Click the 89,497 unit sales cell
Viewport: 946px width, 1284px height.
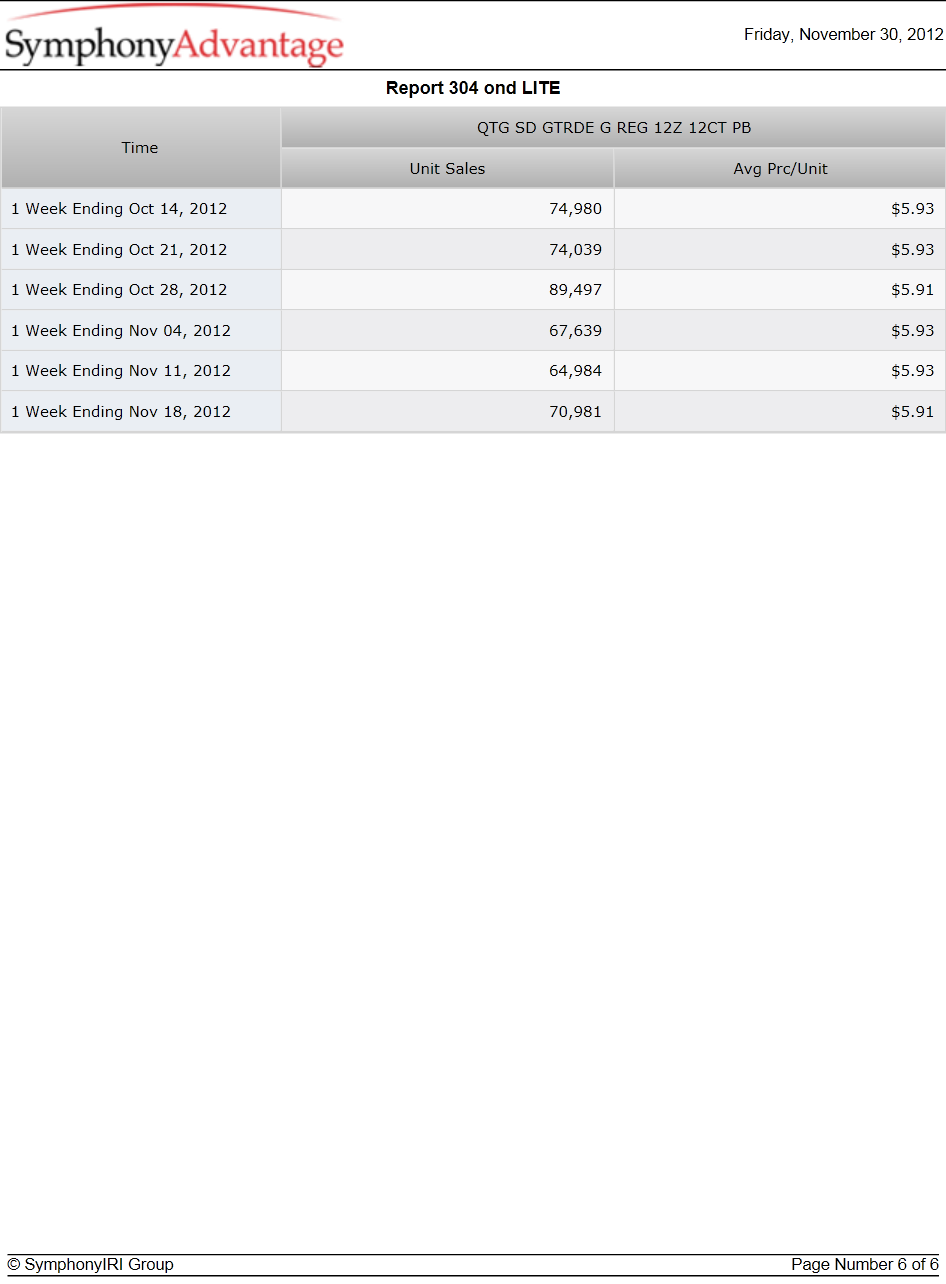tap(447, 290)
